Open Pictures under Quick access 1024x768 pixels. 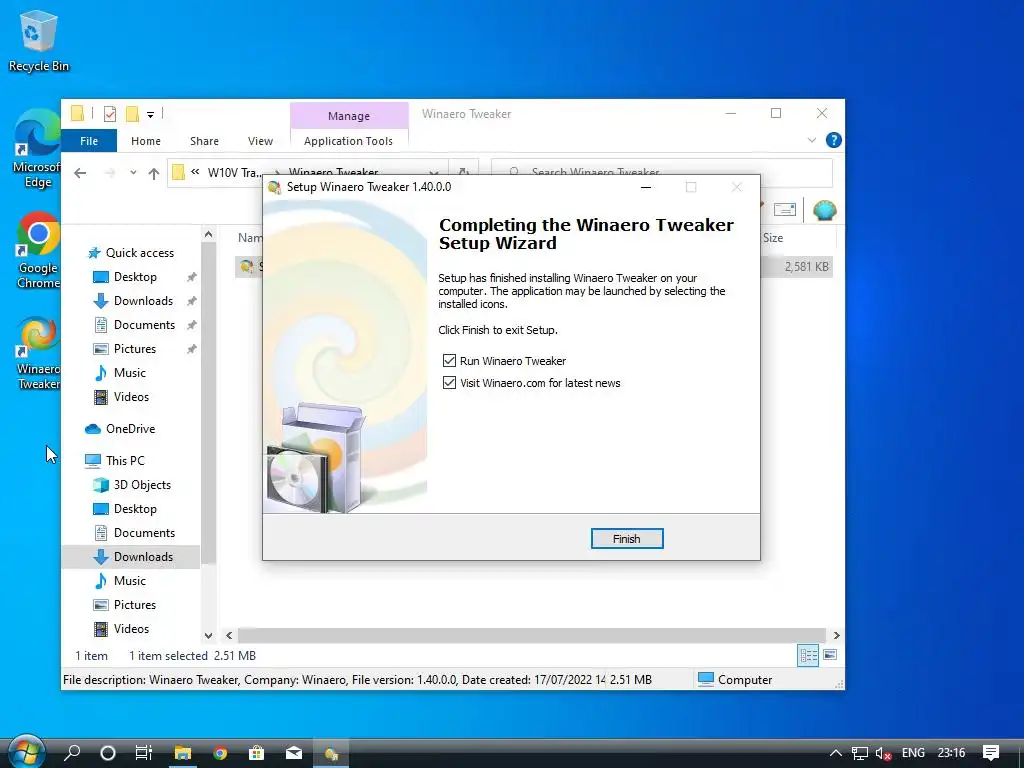click(x=135, y=349)
